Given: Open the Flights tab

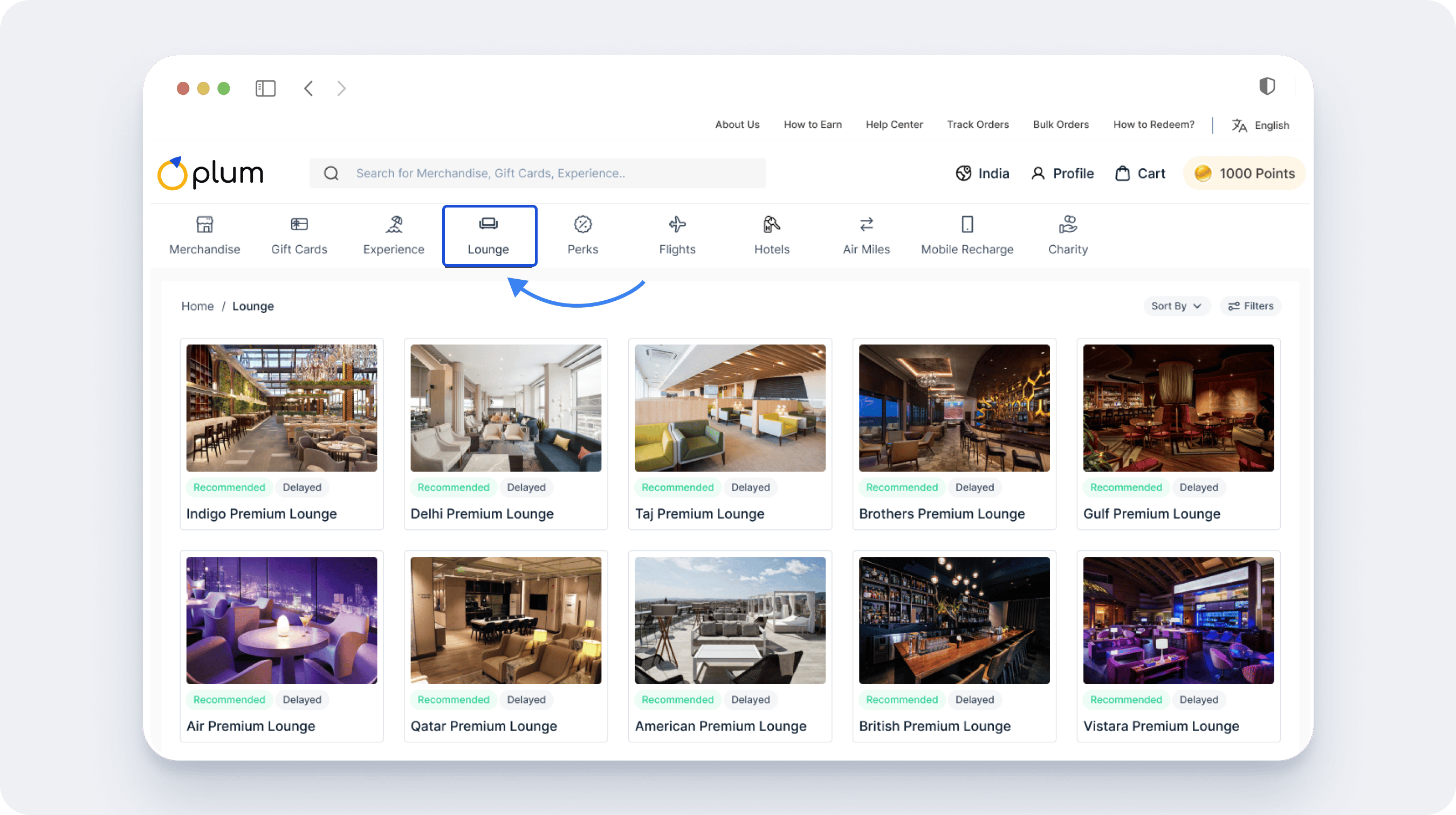Looking at the screenshot, I should click(x=677, y=236).
